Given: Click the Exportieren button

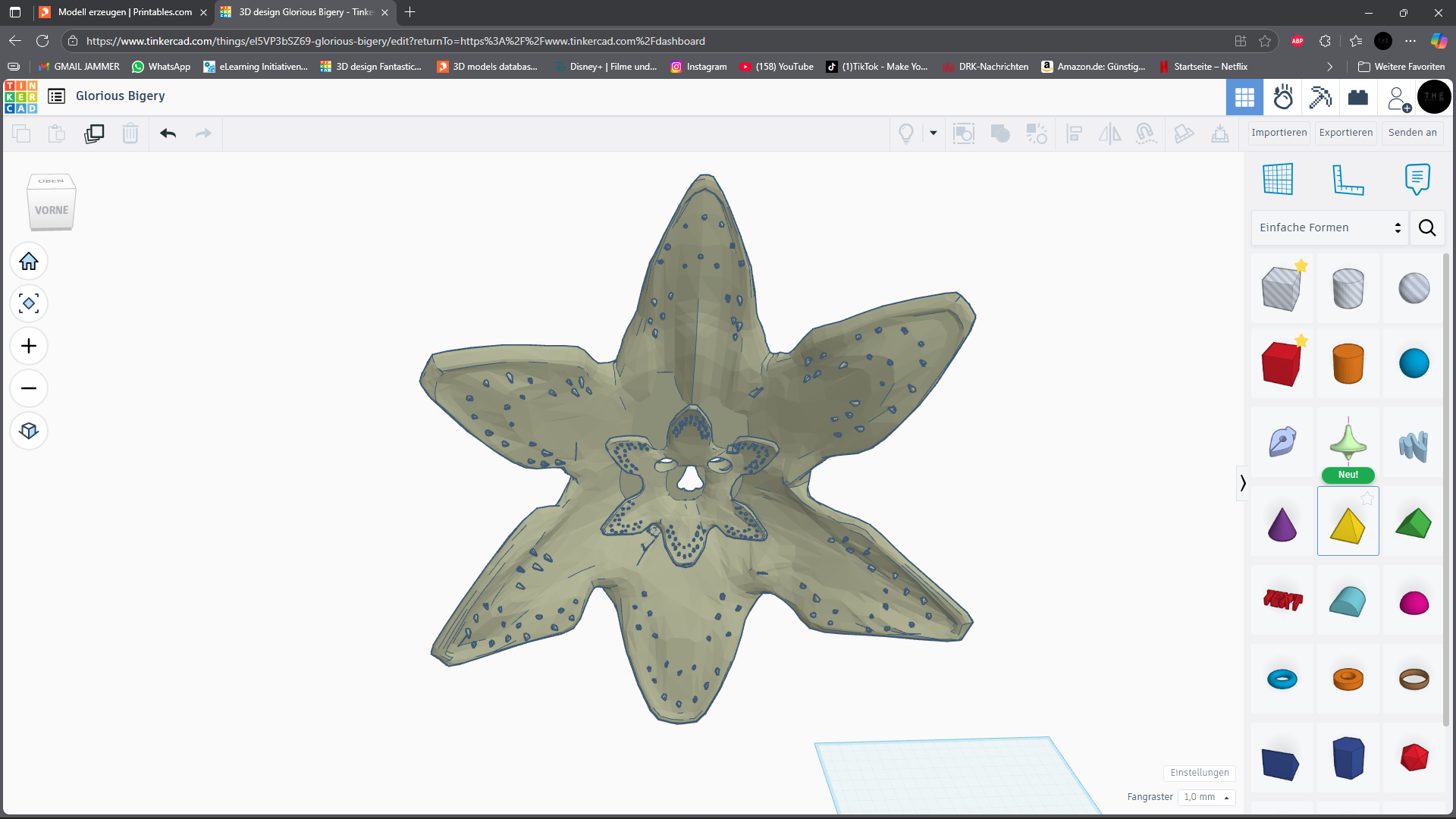Looking at the screenshot, I should (x=1345, y=133).
